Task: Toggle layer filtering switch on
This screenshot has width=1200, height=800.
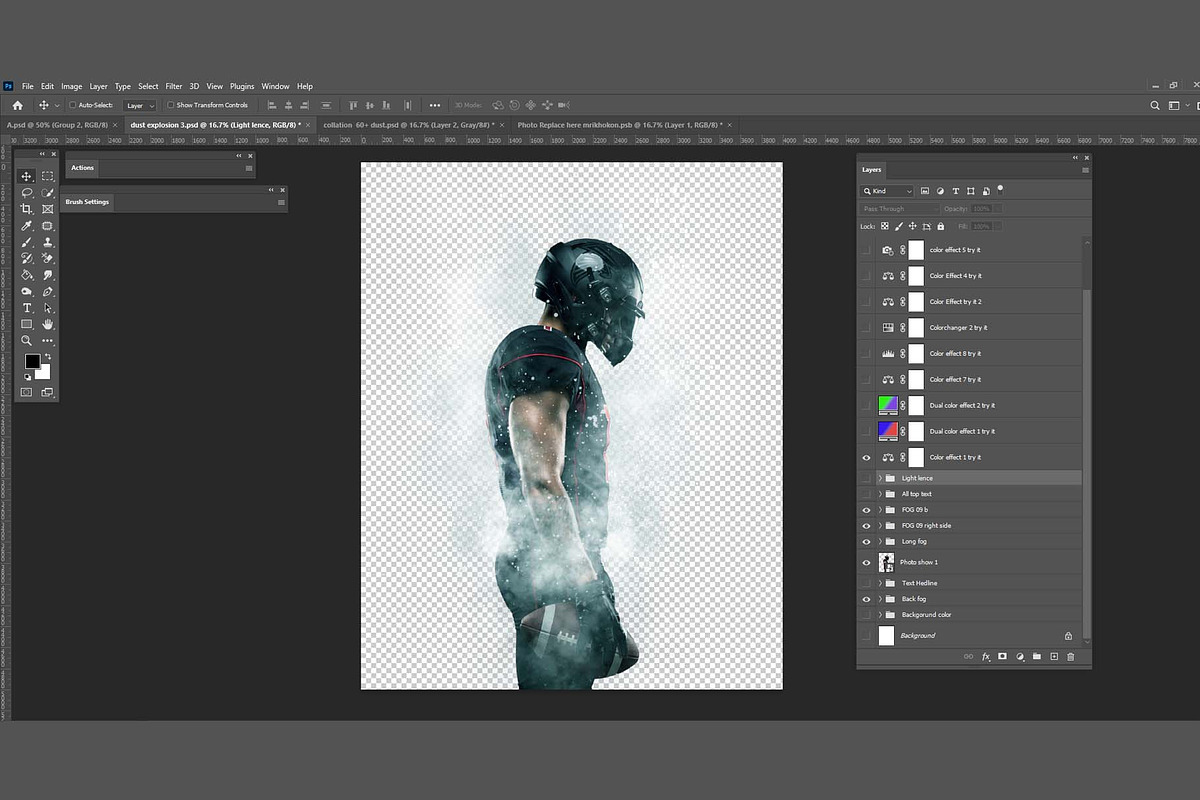Action: tap(1000, 189)
